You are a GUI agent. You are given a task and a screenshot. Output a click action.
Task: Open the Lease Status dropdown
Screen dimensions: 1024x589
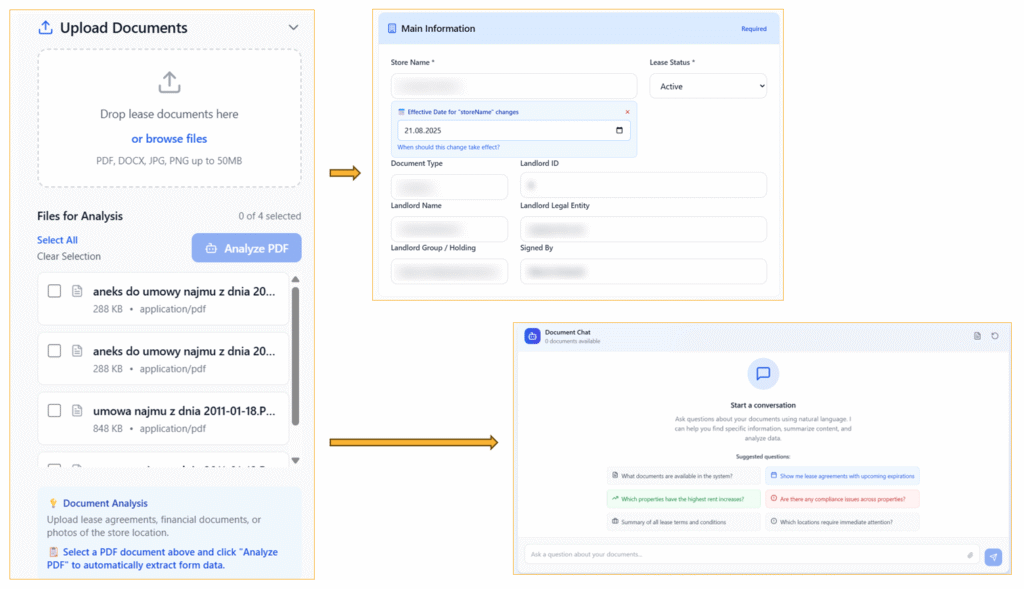point(708,86)
